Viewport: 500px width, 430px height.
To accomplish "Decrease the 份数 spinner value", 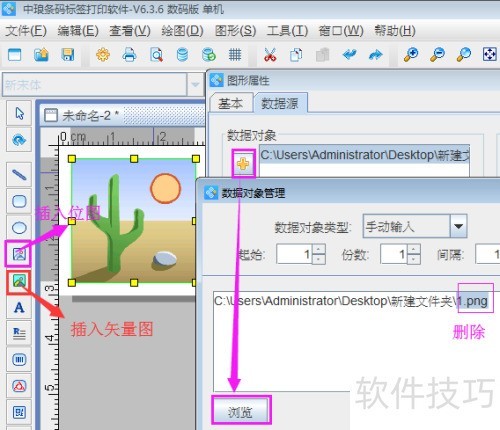I will [x=413, y=259].
